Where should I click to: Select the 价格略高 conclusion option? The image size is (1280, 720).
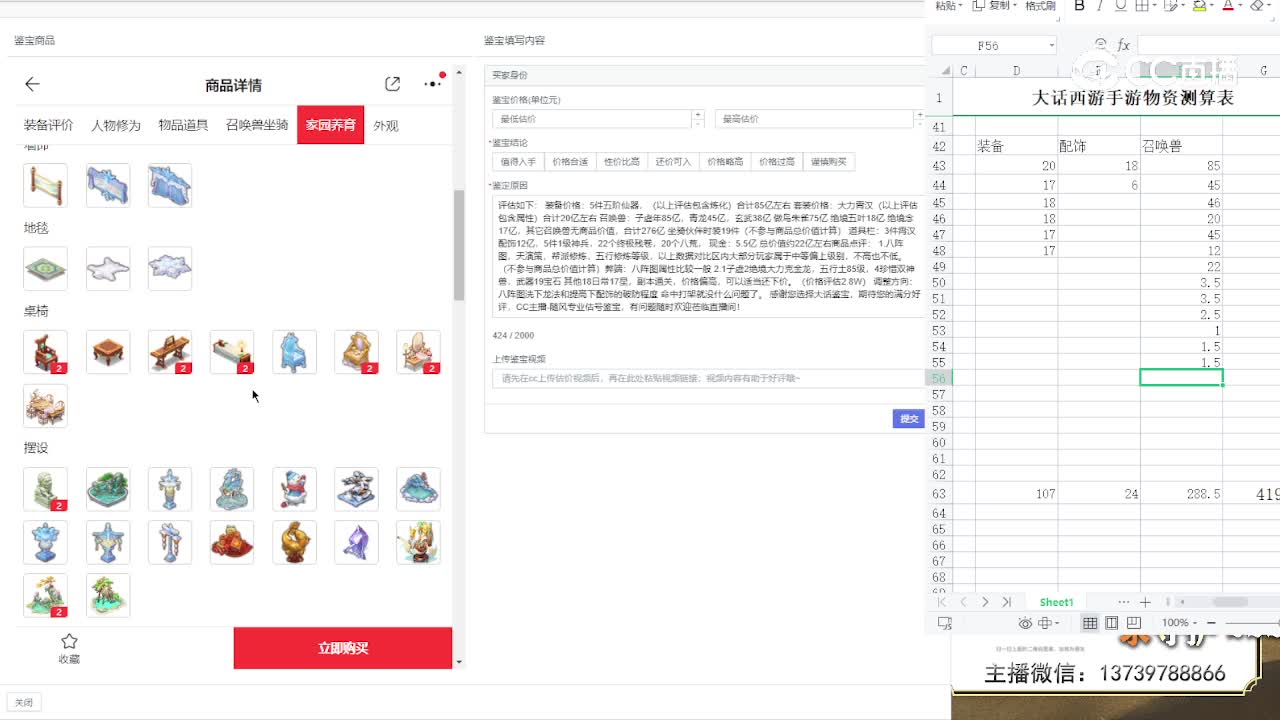click(x=725, y=162)
